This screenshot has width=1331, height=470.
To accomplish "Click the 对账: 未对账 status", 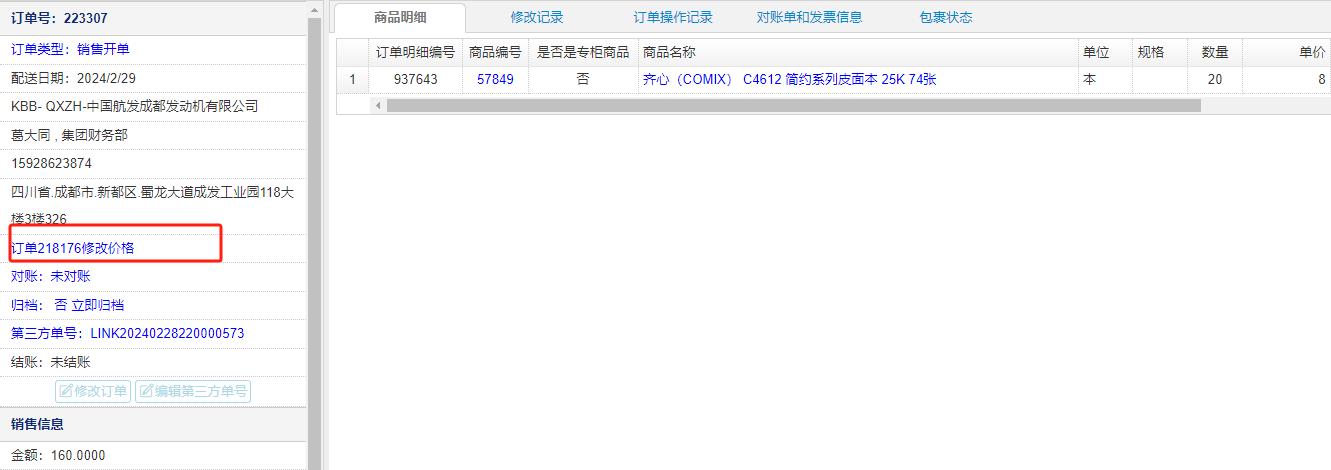I will click(x=50, y=276).
